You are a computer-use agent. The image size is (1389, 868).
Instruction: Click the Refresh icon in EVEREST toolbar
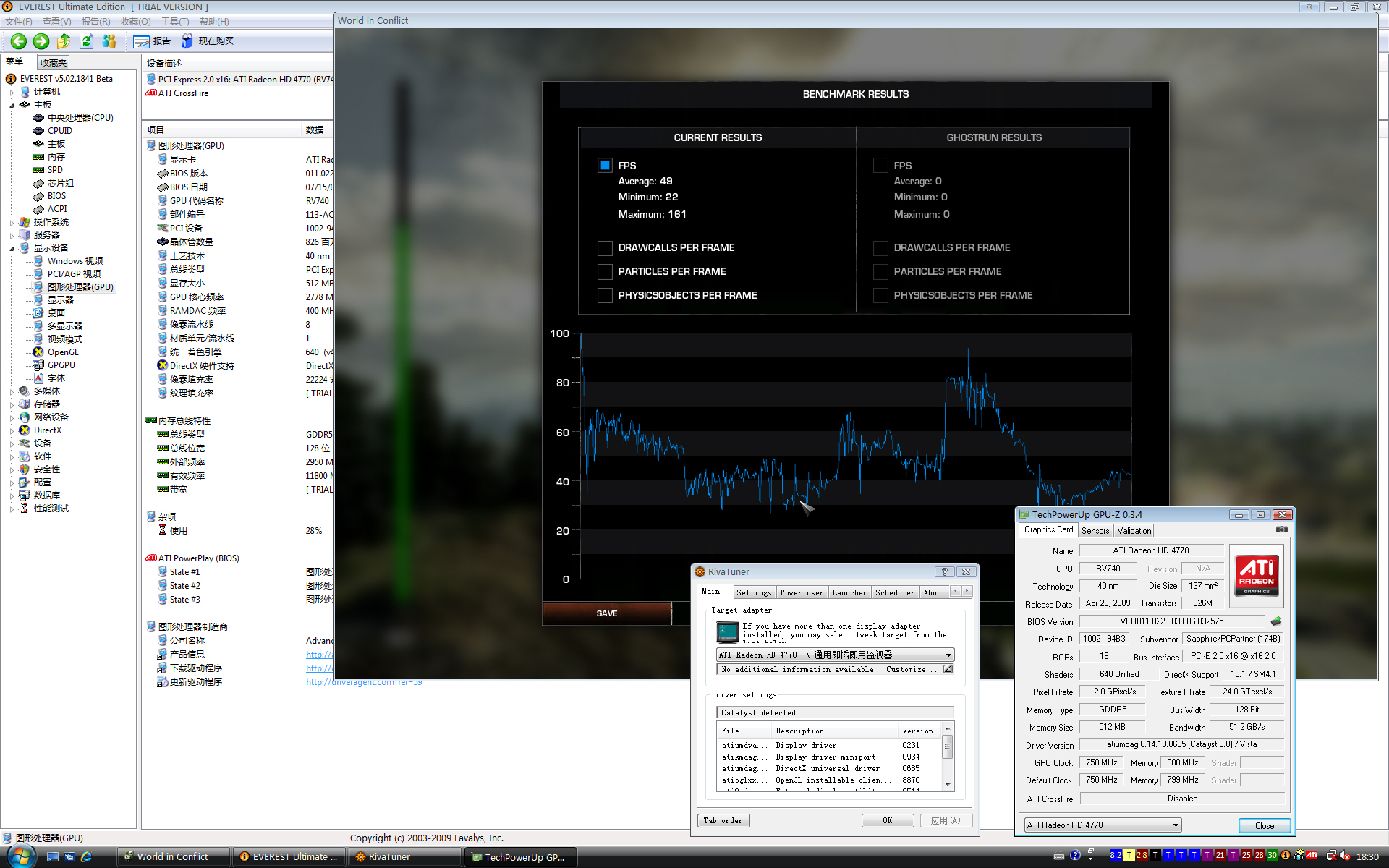tap(86, 41)
